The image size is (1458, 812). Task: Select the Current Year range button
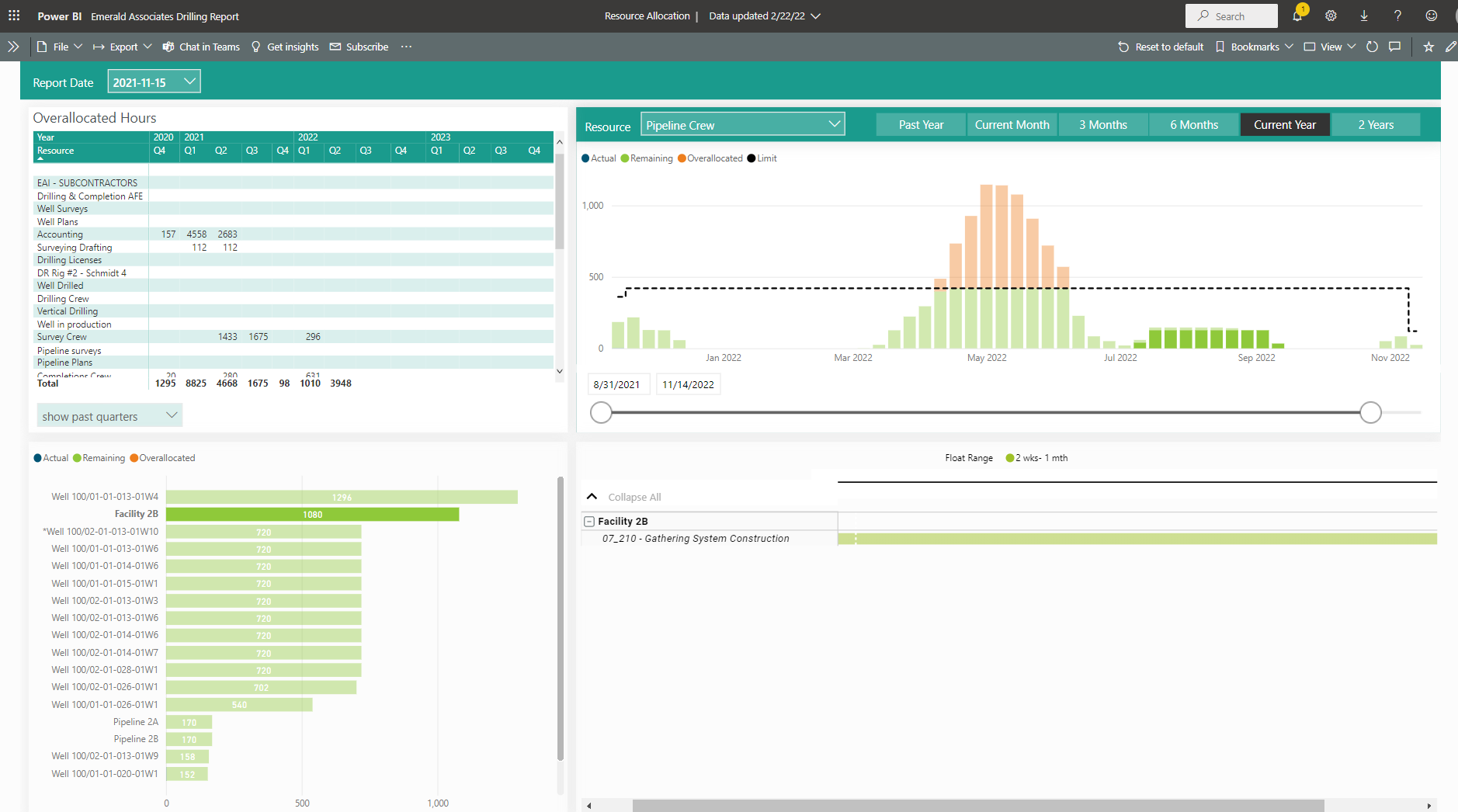(x=1284, y=125)
